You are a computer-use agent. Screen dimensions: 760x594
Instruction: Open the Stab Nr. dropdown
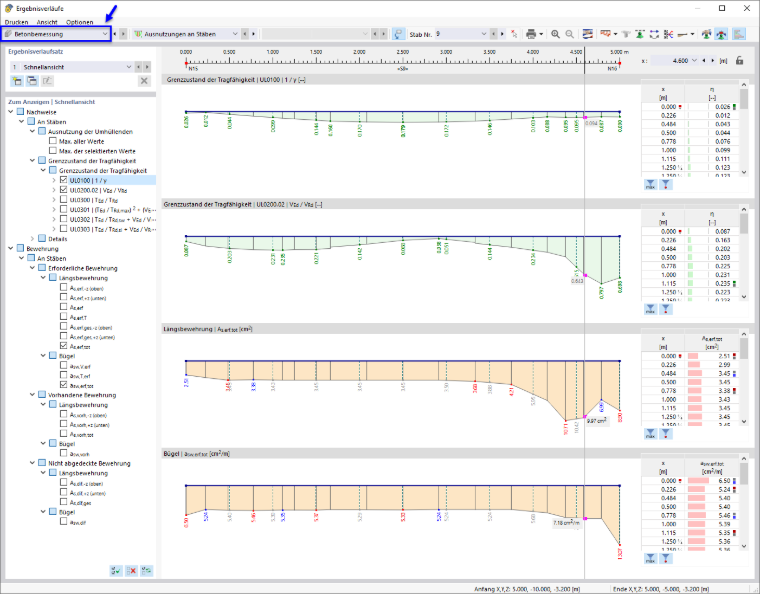[483, 34]
